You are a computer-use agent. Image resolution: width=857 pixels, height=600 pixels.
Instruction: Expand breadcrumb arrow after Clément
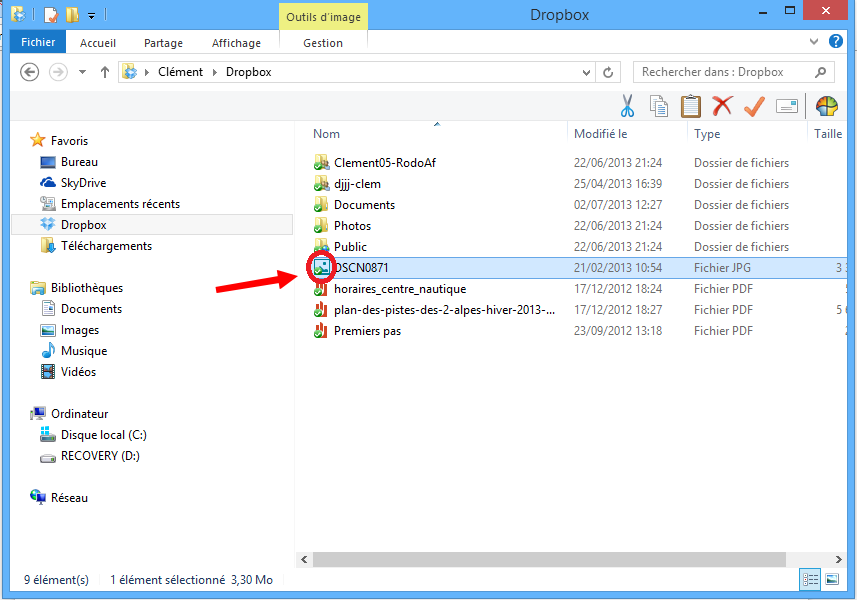(214, 72)
